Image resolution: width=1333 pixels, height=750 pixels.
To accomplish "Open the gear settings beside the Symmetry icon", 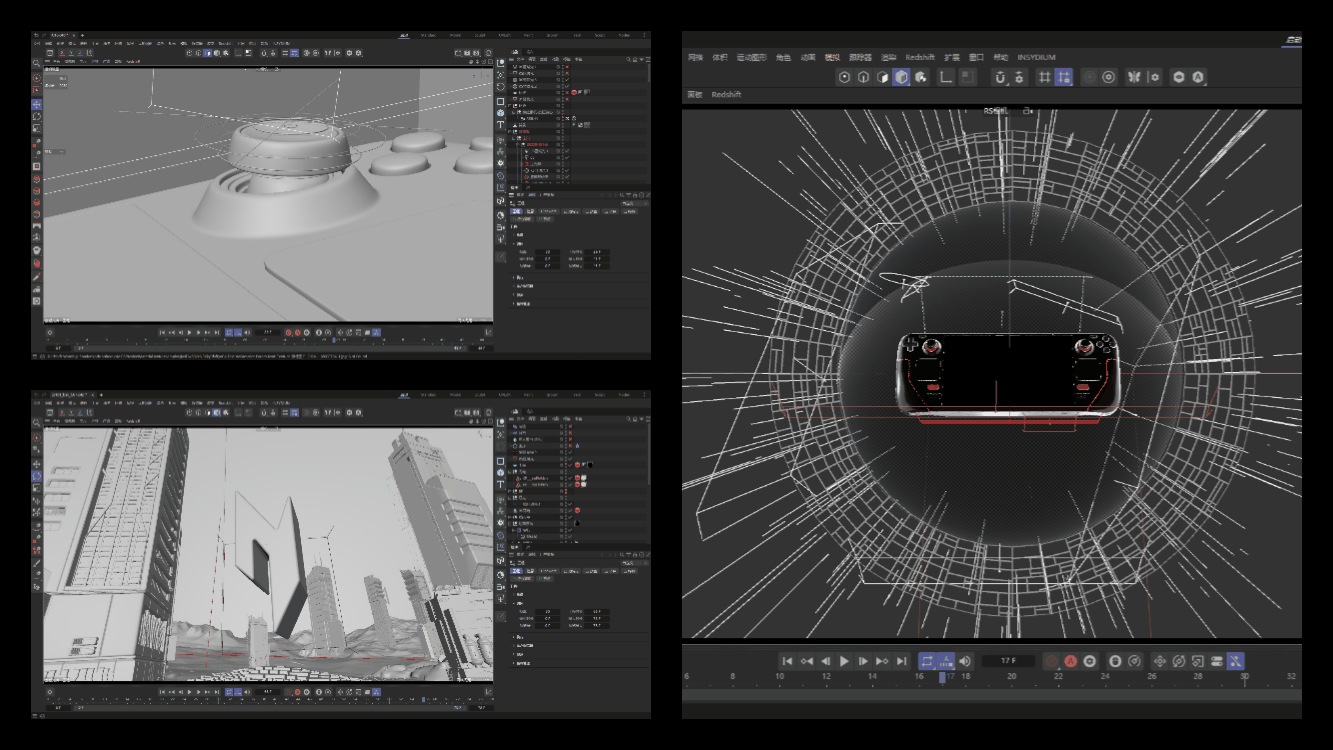I will 1154,77.
